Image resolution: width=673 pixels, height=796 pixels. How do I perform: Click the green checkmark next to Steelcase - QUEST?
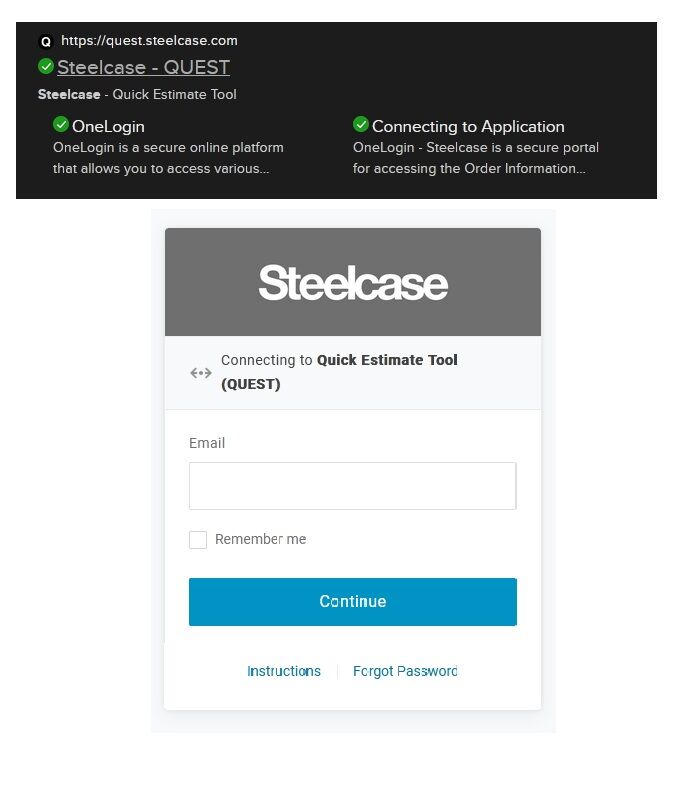click(46, 66)
